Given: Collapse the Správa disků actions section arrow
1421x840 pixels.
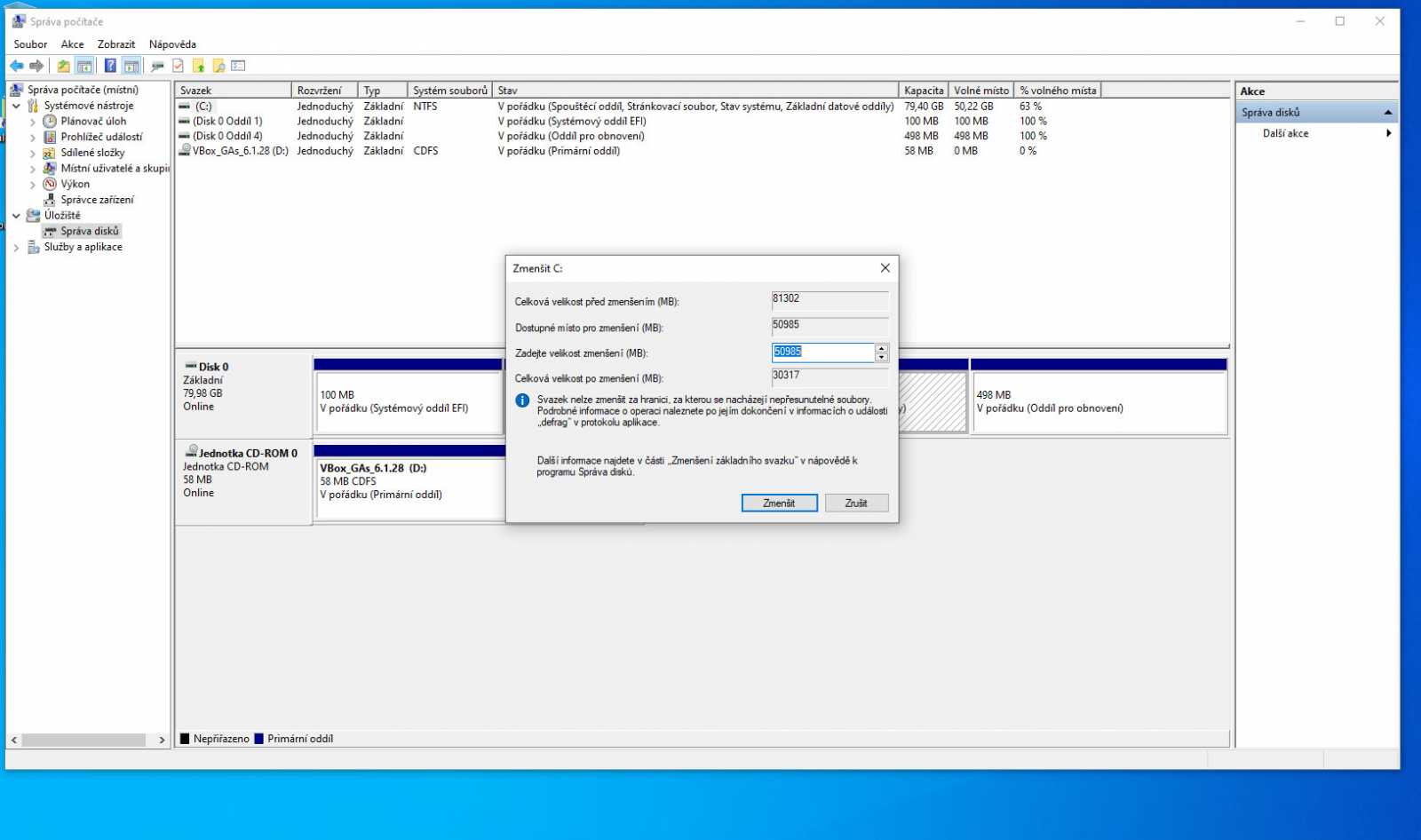Looking at the screenshot, I should (1387, 113).
